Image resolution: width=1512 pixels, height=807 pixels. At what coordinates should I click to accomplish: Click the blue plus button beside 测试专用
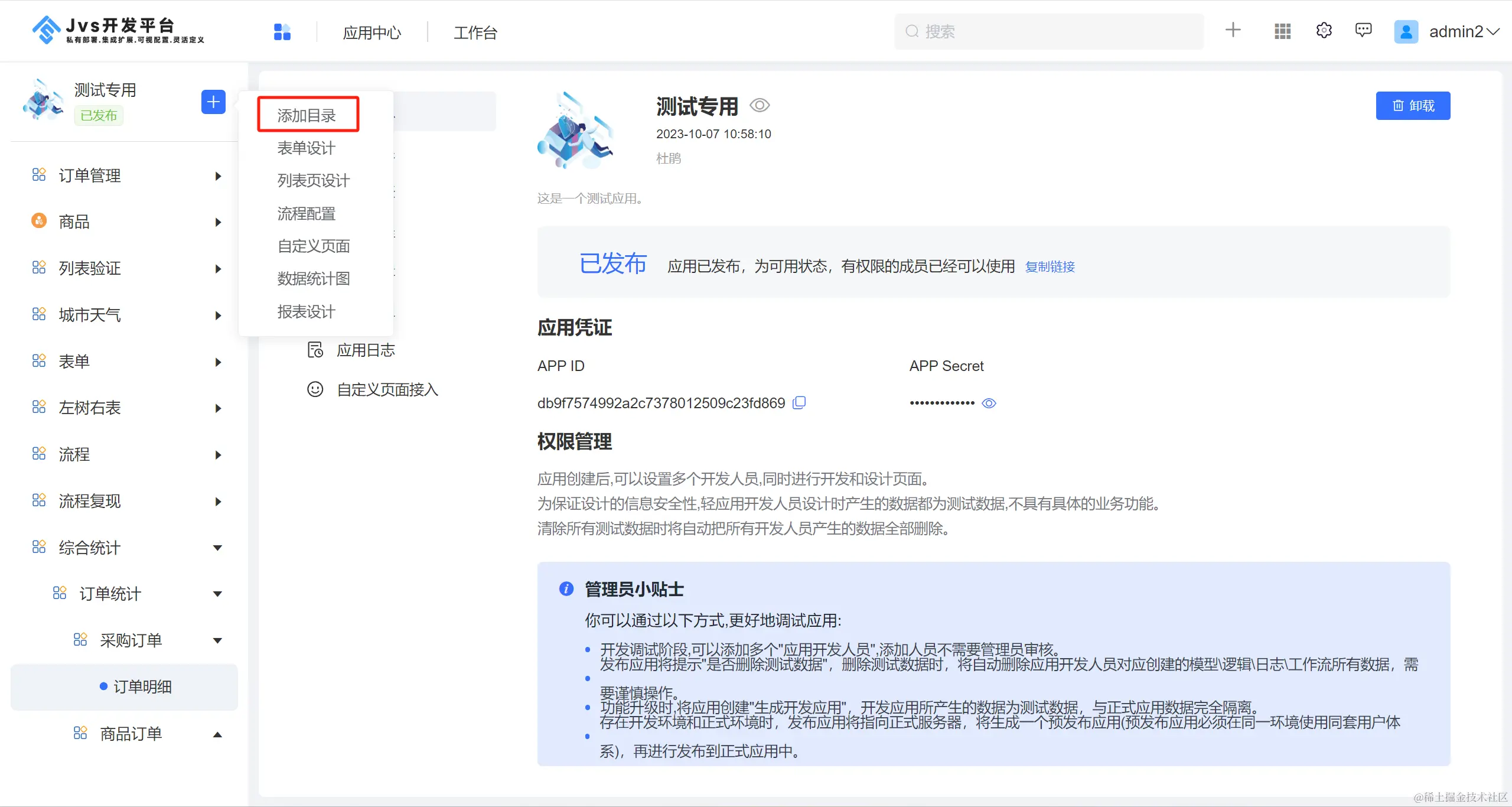pos(213,102)
